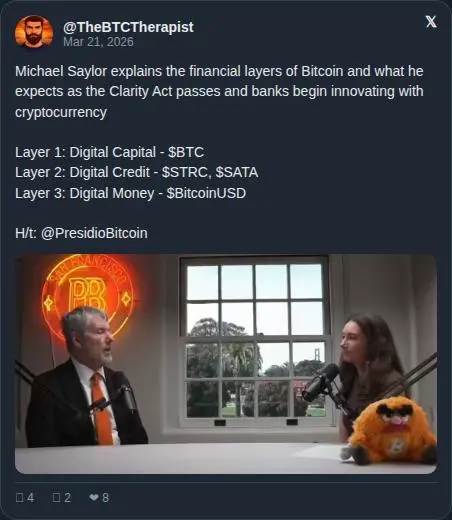Click the Mar 21, 2026 timestamp
452x520 pixels.
tap(98, 42)
